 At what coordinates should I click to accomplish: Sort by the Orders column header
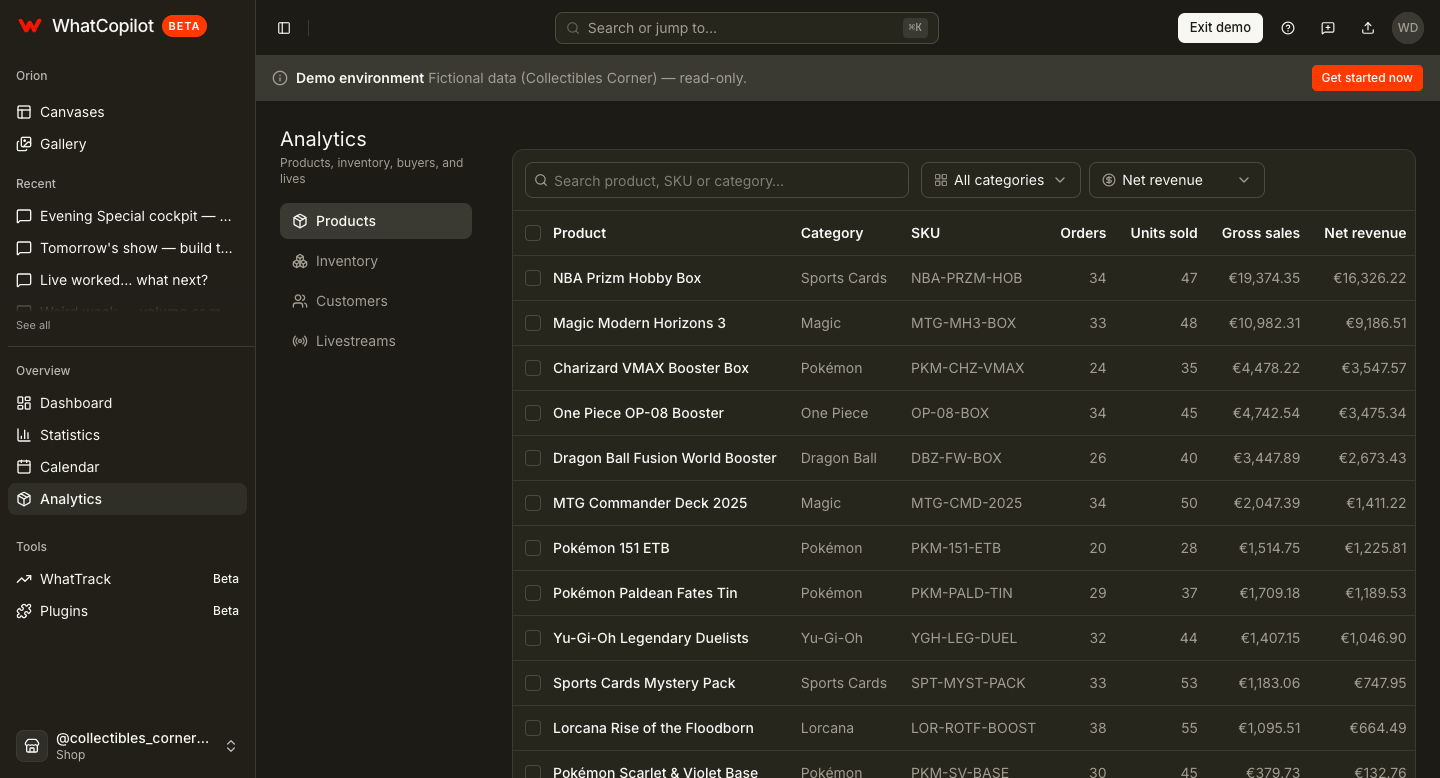1083,233
